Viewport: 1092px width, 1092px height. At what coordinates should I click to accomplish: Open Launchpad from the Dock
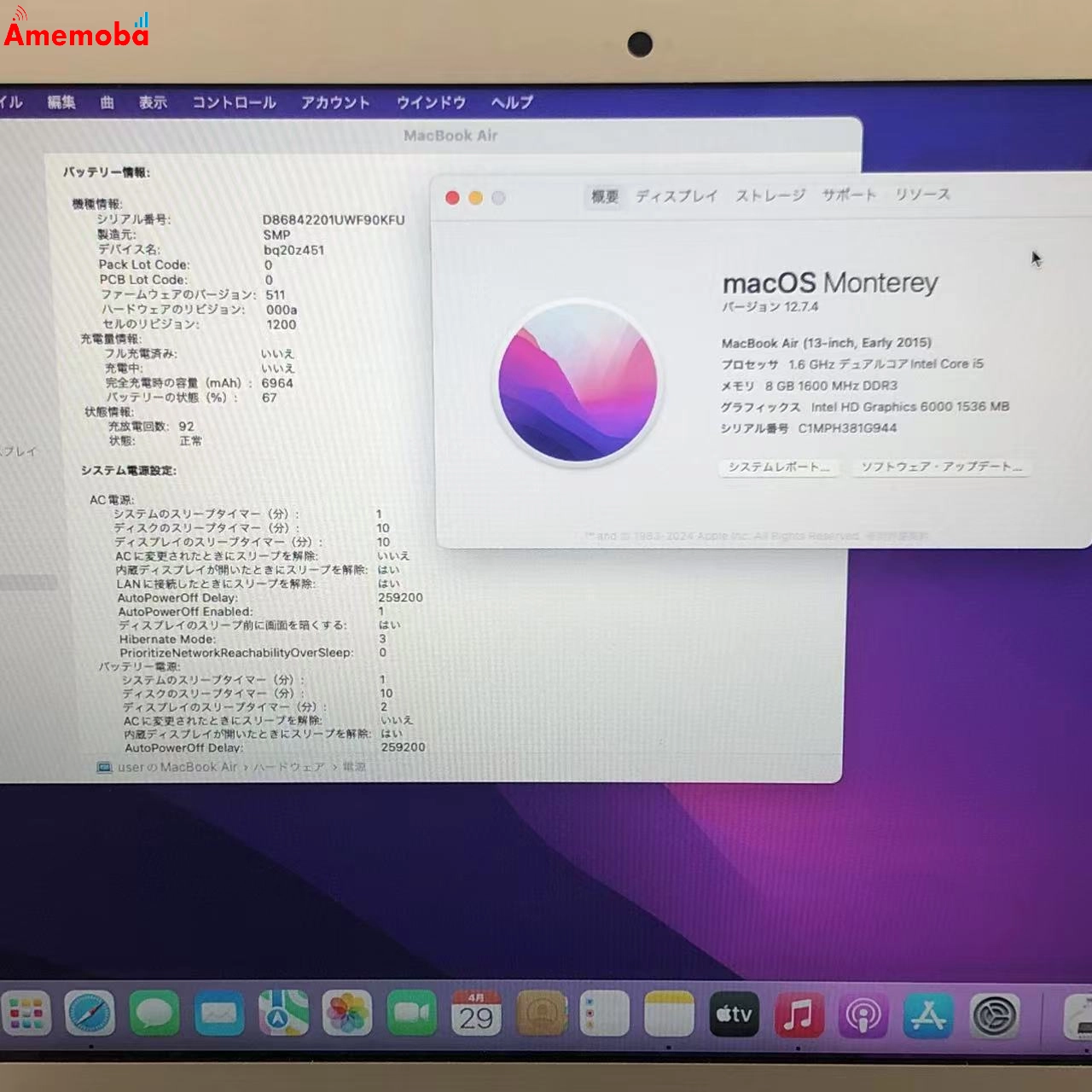click(x=26, y=1014)
